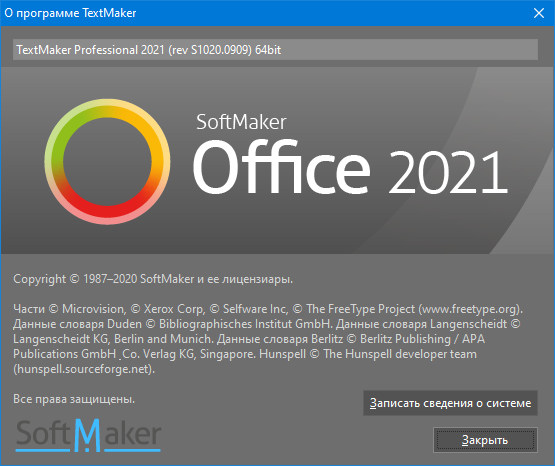555x466 pixels.
Task: Click the www.freetype.org text
Action: pyautogui.click(x=469, y=309)
